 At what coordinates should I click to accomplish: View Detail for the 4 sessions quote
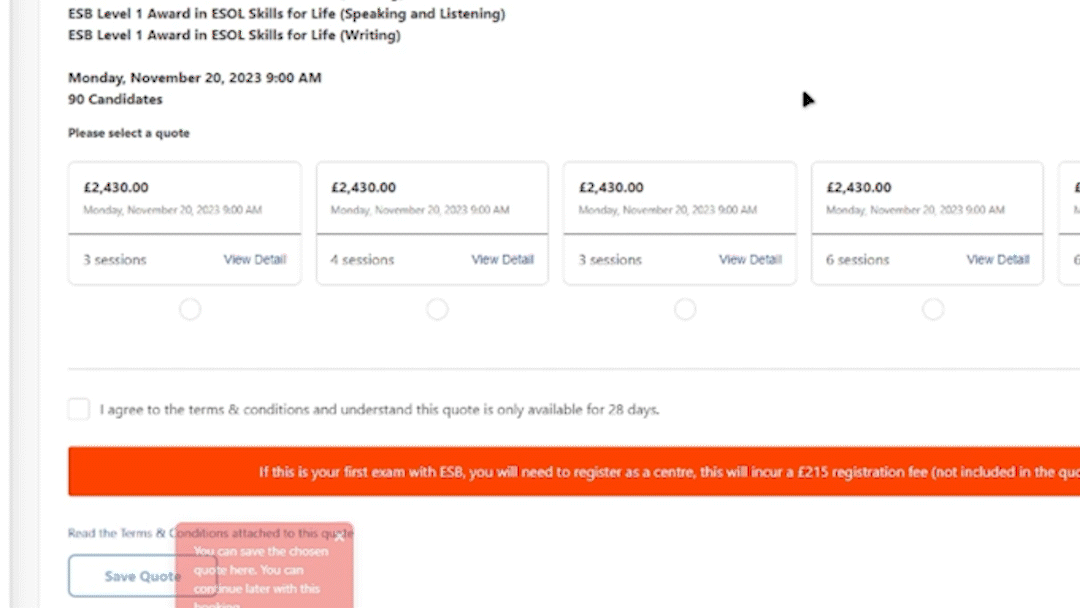tap(502, 260)
